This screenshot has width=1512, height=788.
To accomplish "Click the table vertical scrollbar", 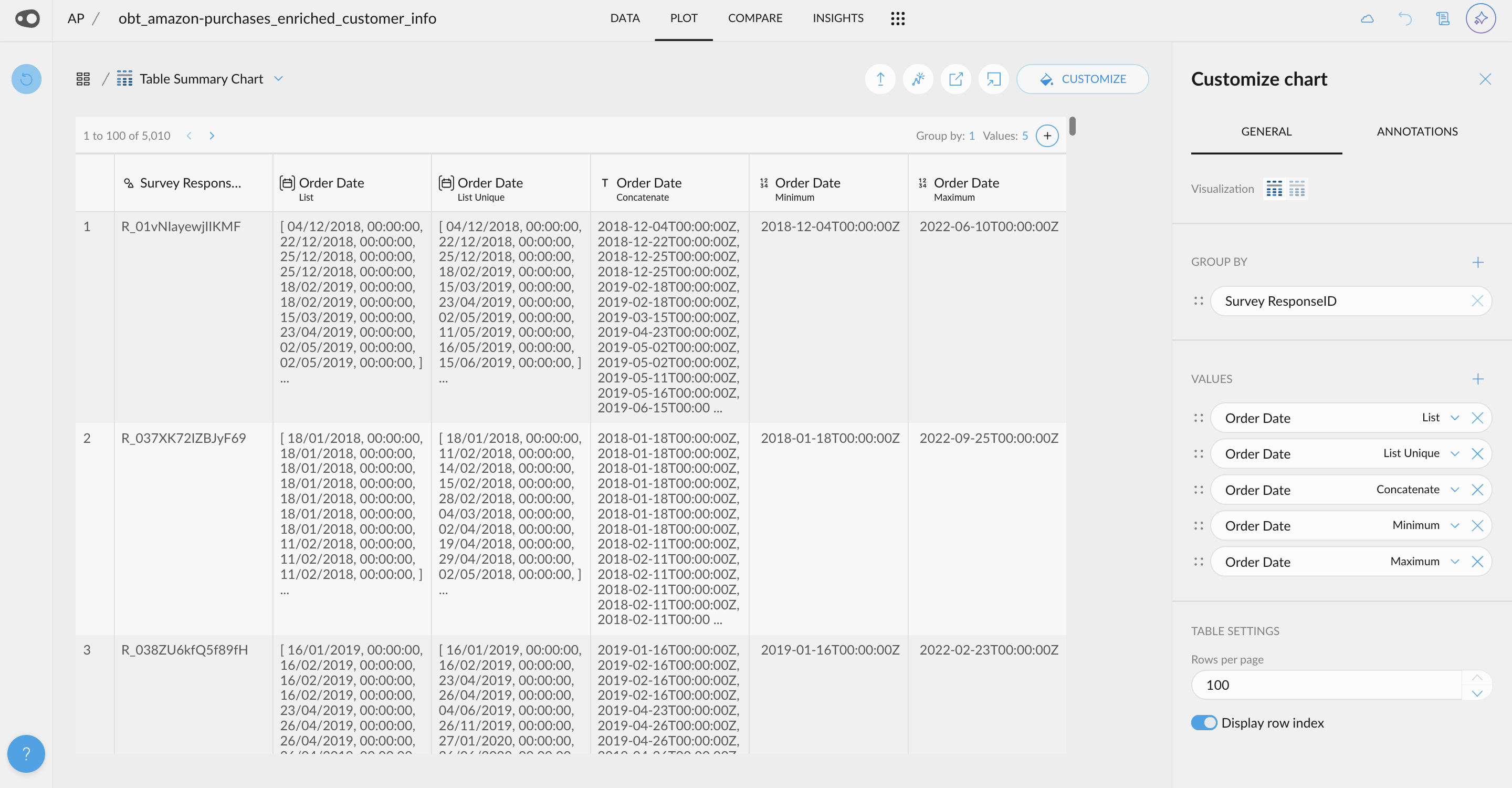I will pos(1073,126).
